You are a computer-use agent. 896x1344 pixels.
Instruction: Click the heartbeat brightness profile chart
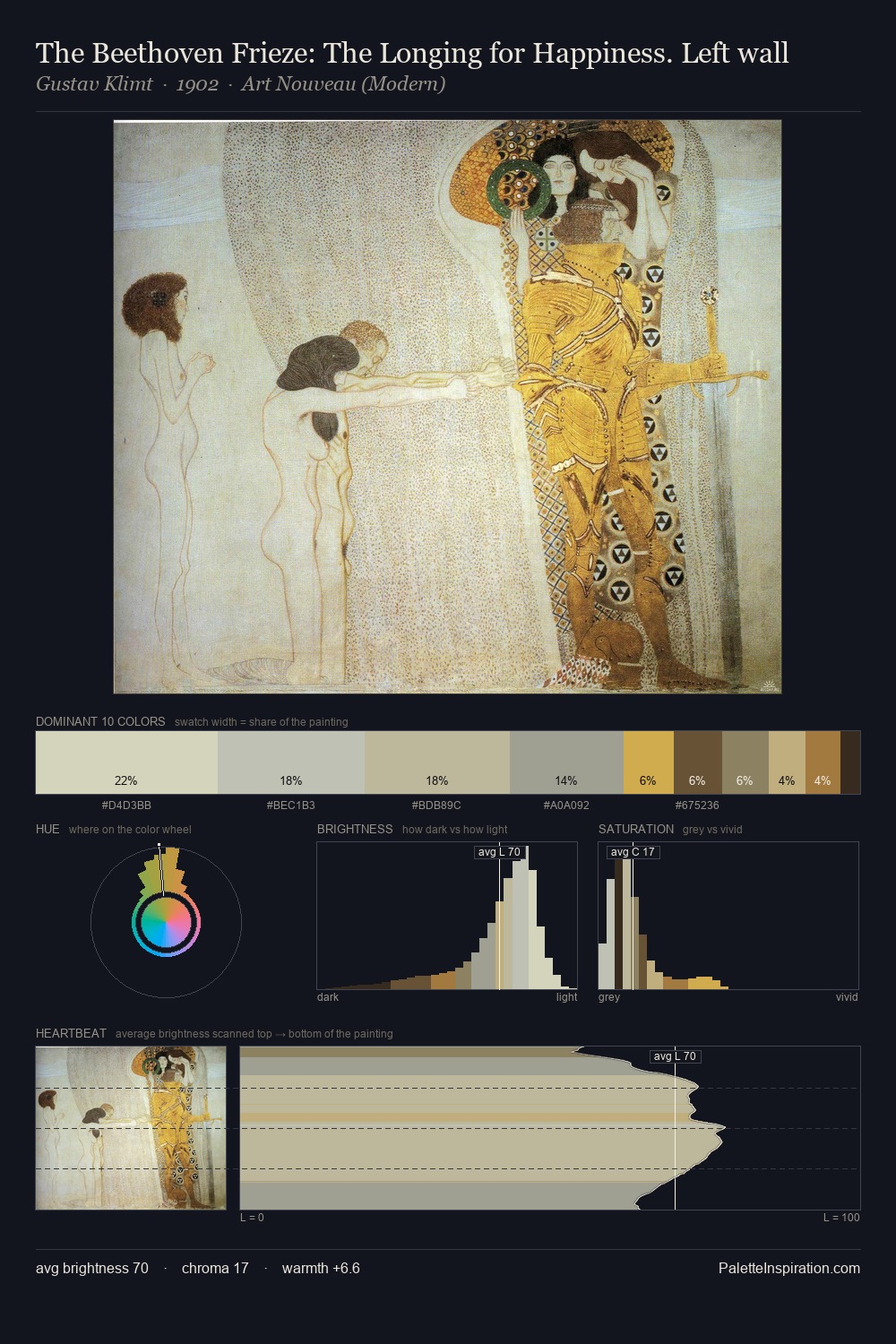[x=550, y=1128]
